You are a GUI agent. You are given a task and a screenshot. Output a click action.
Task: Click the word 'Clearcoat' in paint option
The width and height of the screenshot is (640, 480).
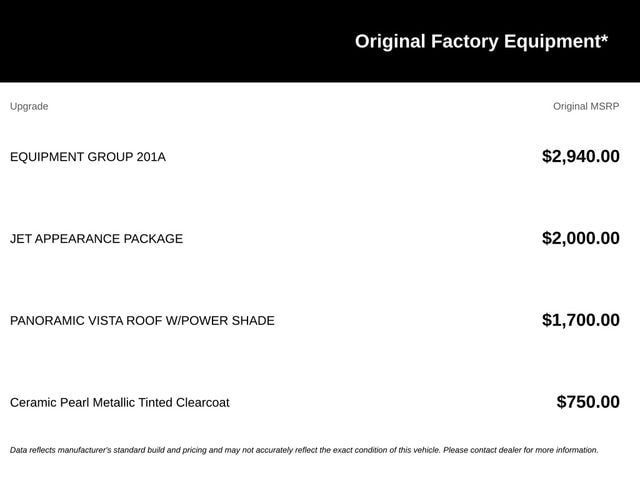202,402
